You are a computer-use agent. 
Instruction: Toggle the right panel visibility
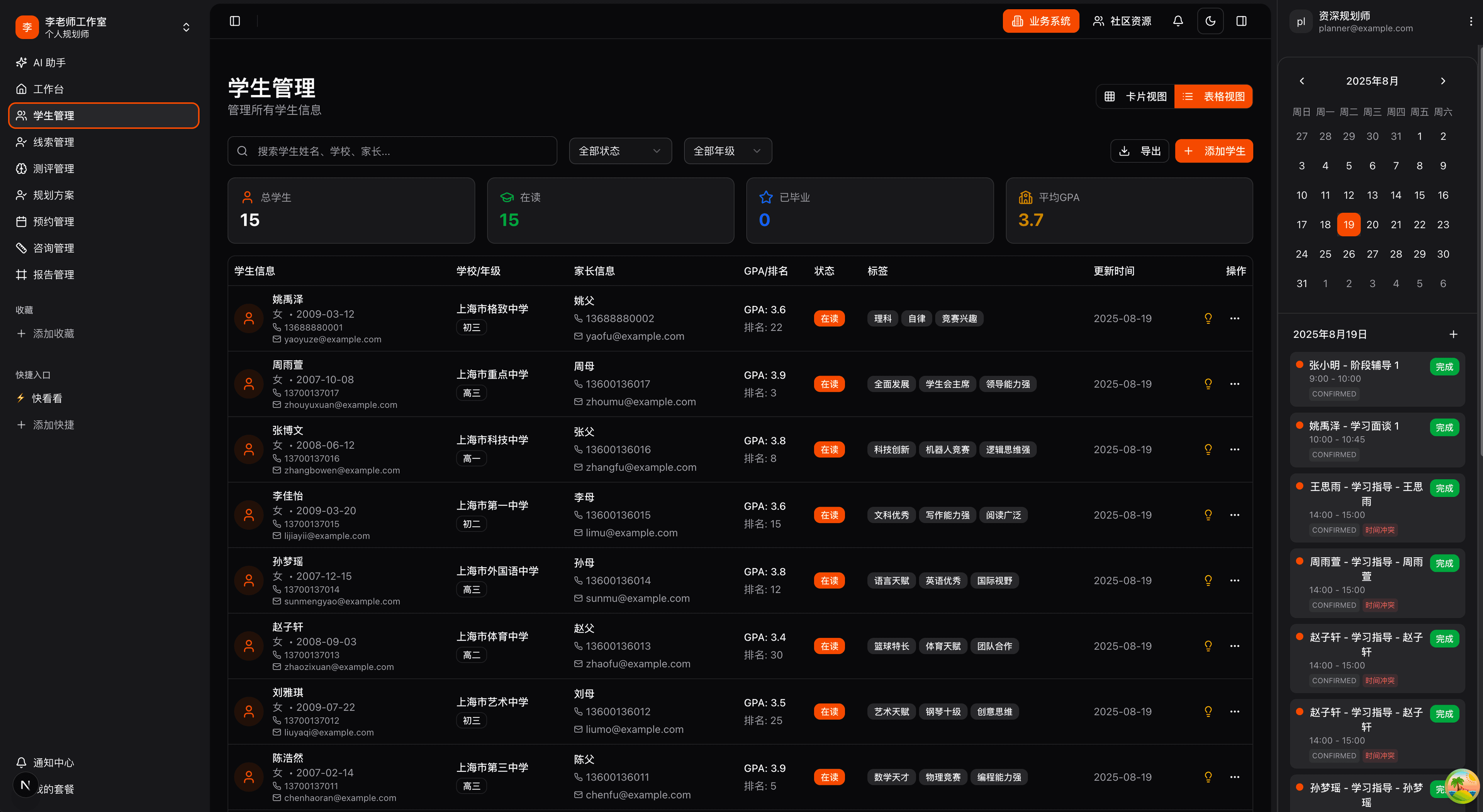(x=1241, y=21)
